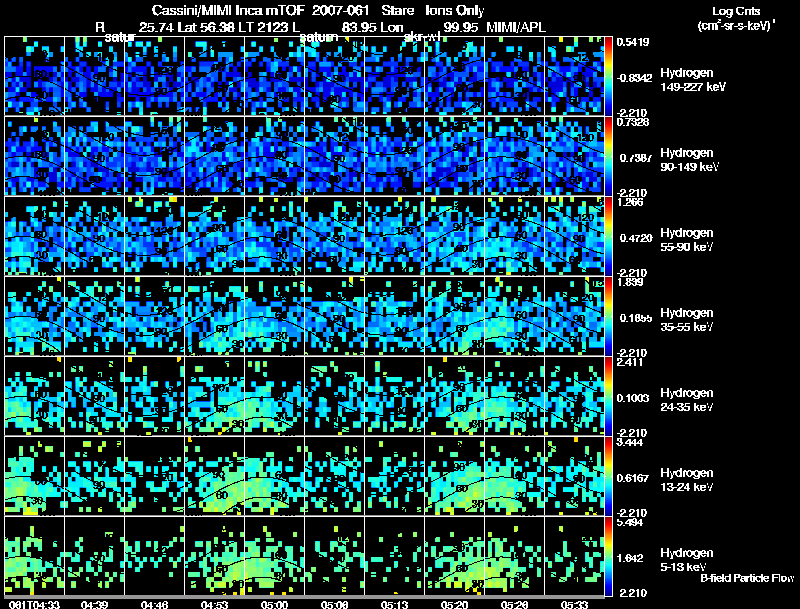Click the Hydrogen 149-227 keV row label
Viewport: 800px width, 609px height.
(692, 80)
